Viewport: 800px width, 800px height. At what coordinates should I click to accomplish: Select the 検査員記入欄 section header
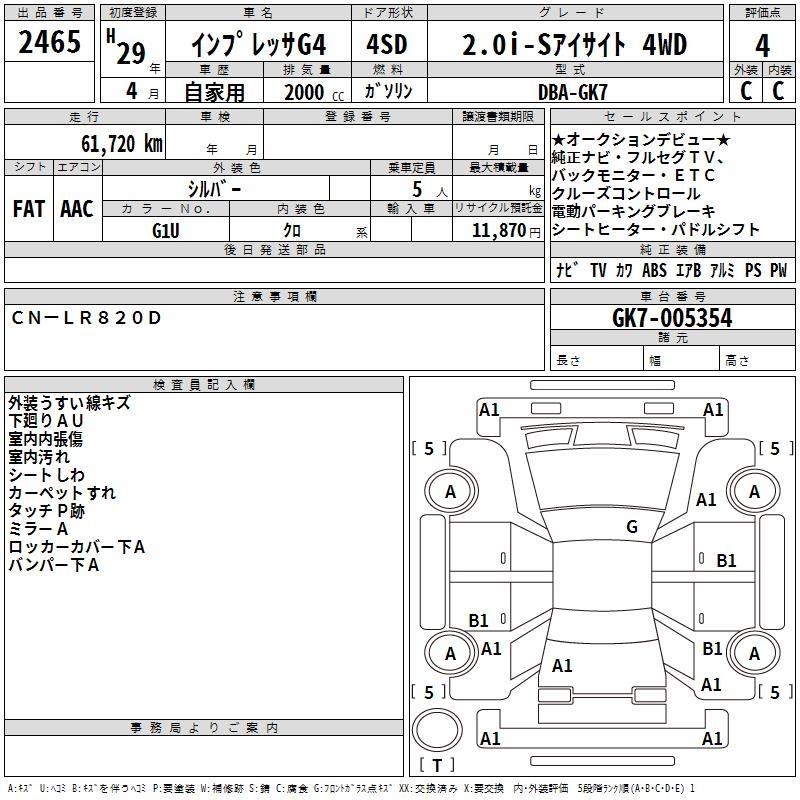click(x=204, y=385)
